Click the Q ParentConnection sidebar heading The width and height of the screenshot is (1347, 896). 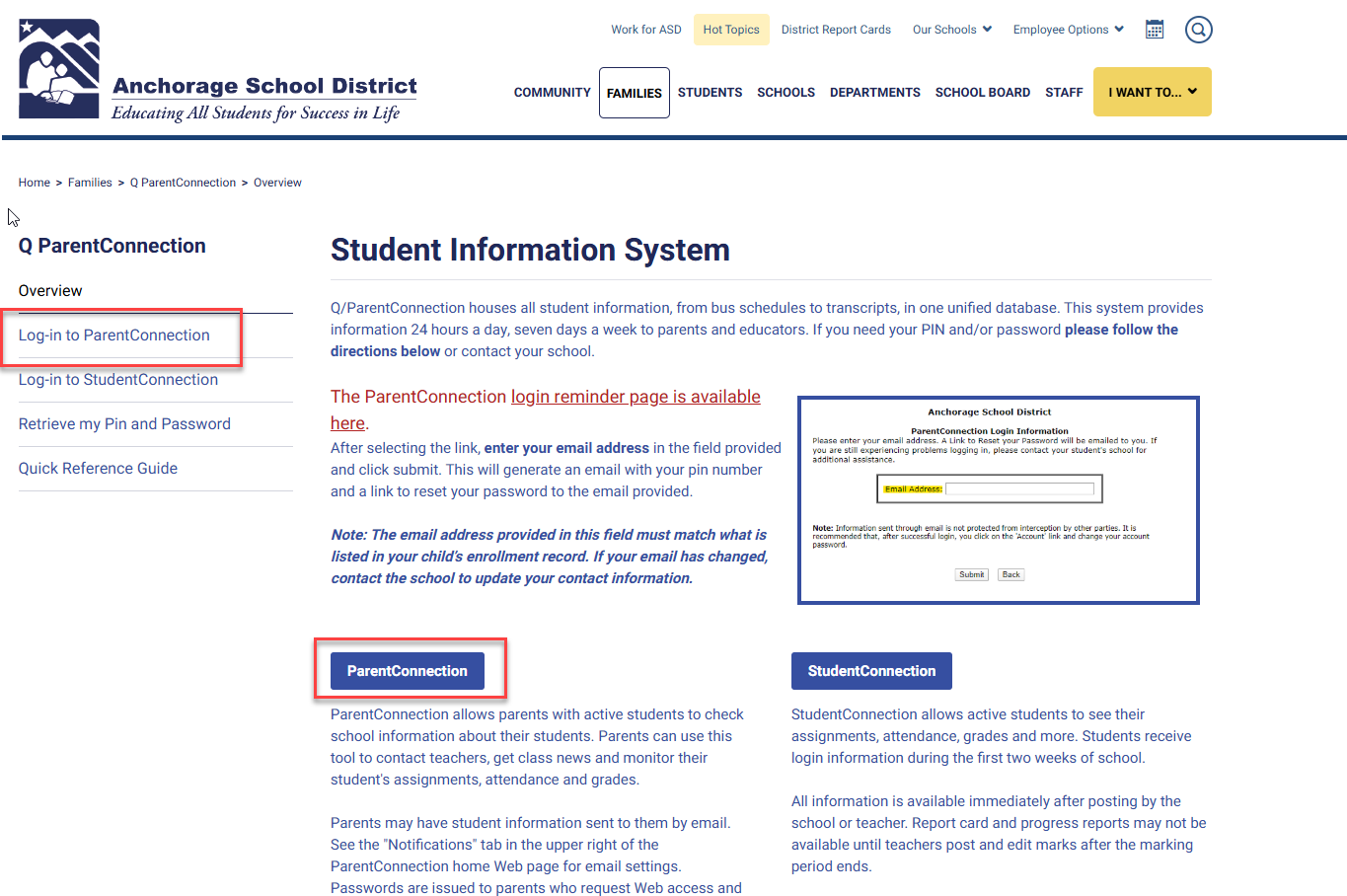112,246
